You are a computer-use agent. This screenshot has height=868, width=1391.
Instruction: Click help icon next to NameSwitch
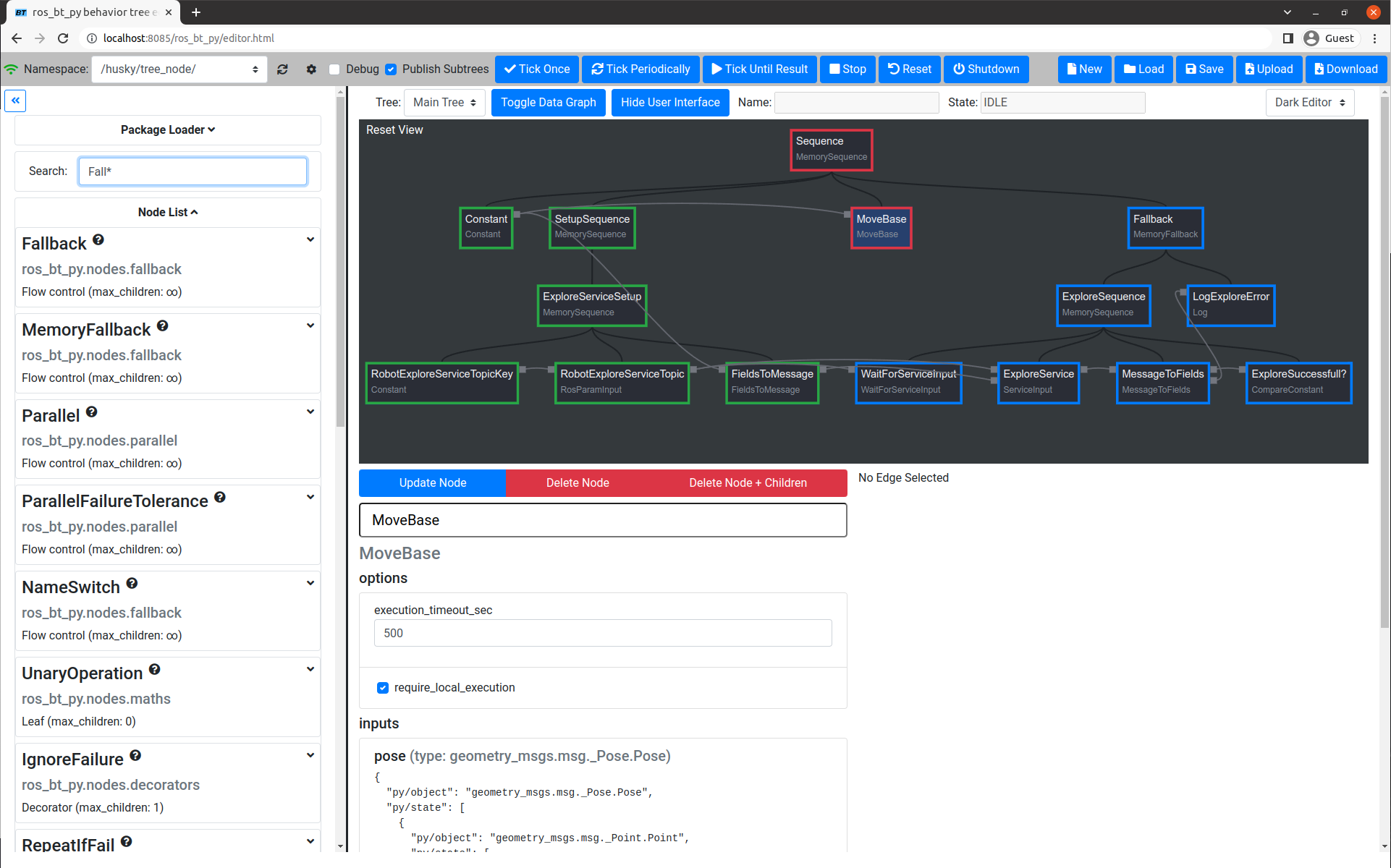pyautogui.click(x=132, y=583)
